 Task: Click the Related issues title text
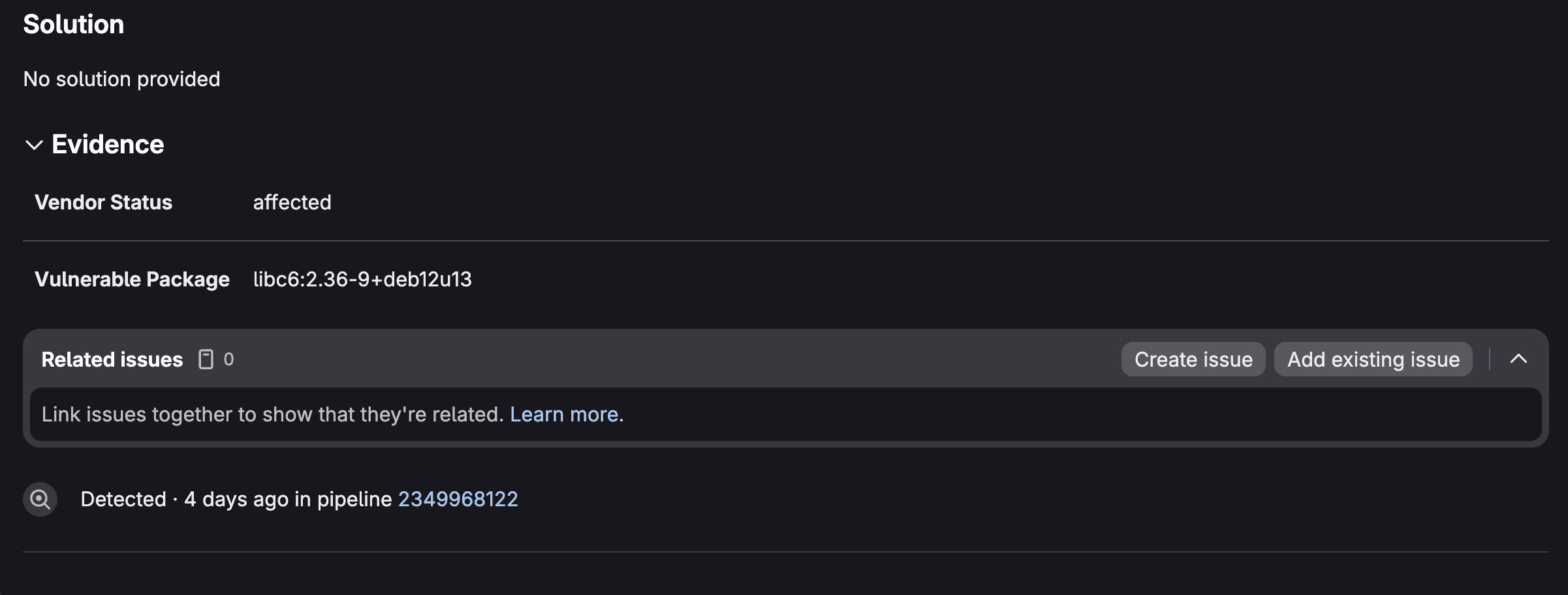[x=112, y=359]
